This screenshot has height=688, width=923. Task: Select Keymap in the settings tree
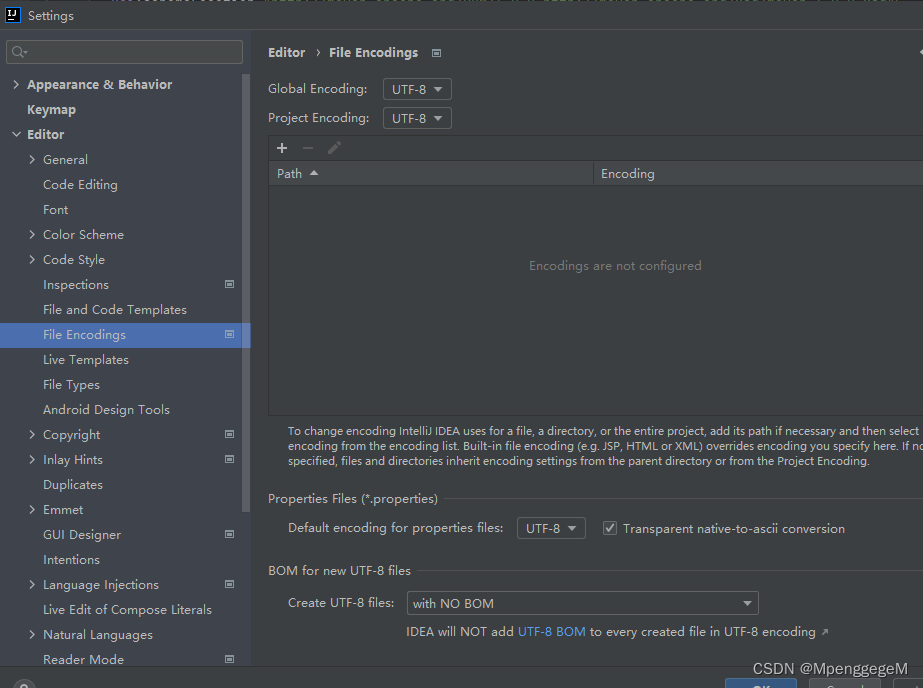51,110
